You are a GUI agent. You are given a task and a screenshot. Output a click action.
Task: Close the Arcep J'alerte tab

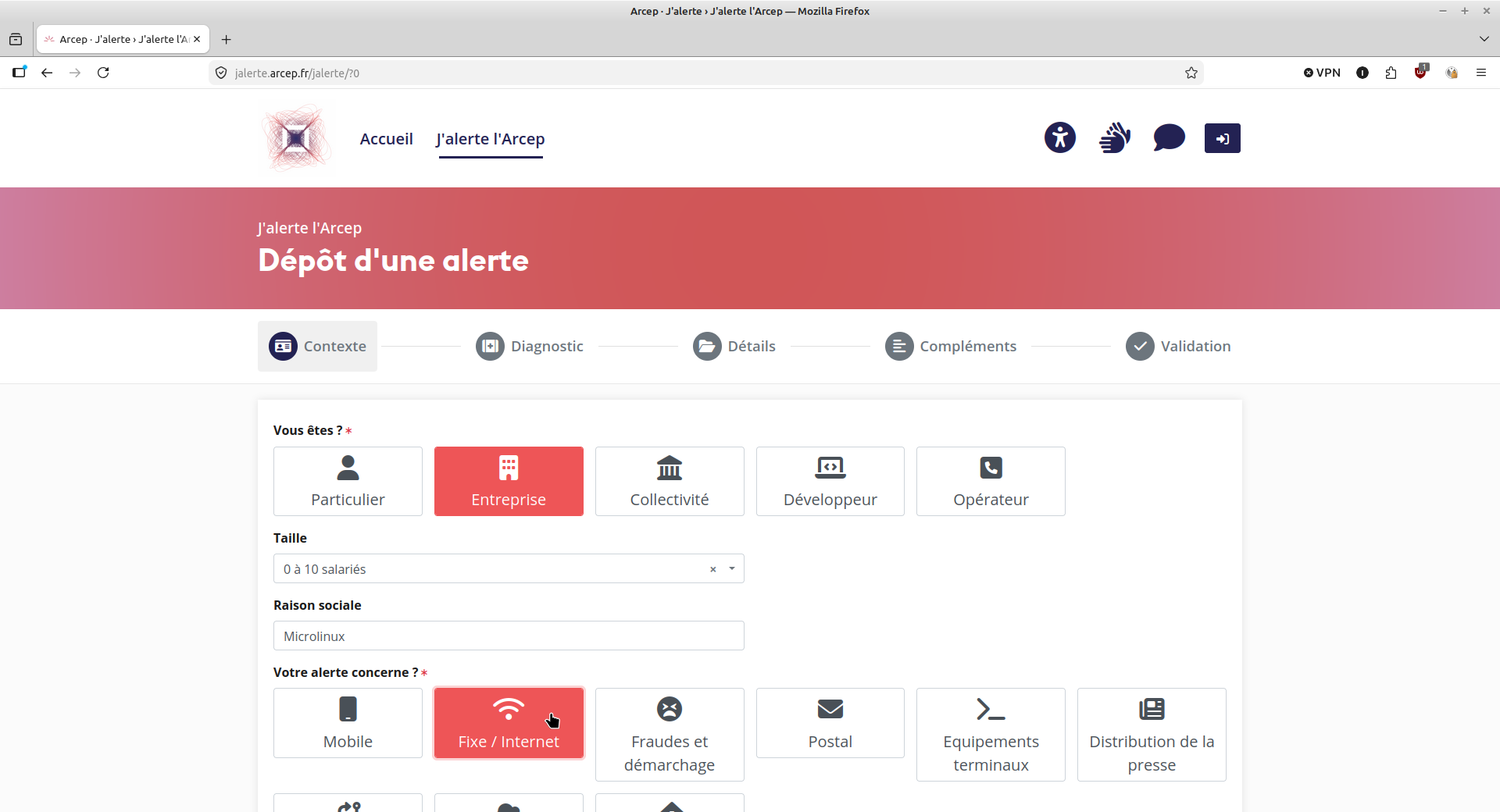[x=197, y=39]
